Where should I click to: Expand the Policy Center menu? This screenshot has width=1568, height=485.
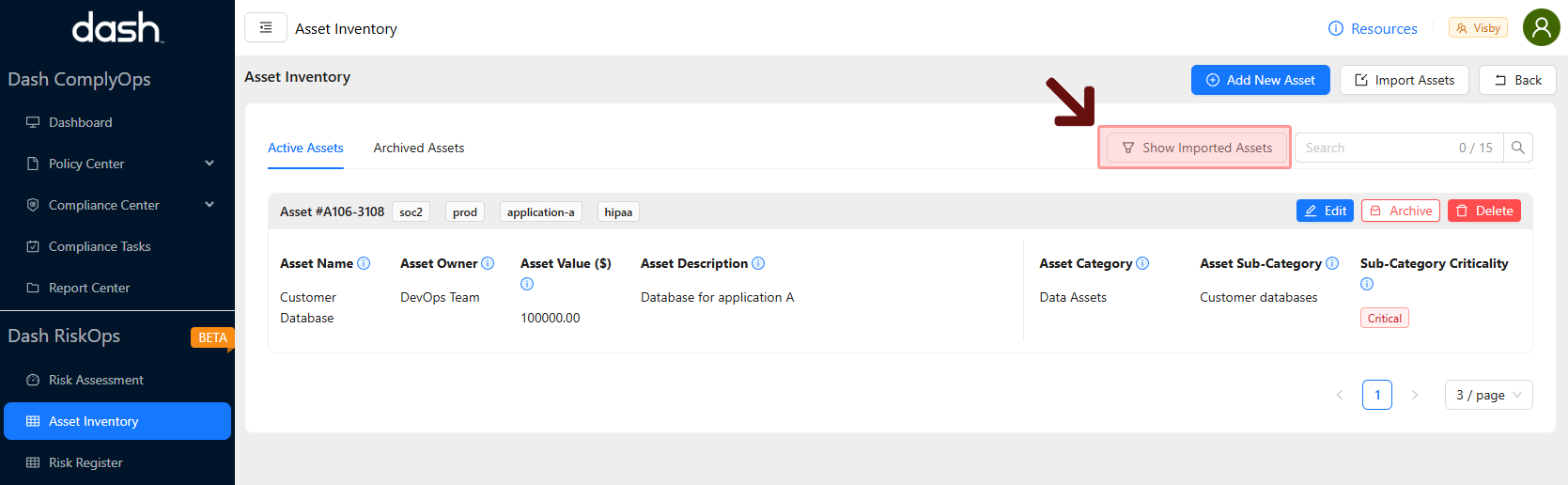point(210,164)
